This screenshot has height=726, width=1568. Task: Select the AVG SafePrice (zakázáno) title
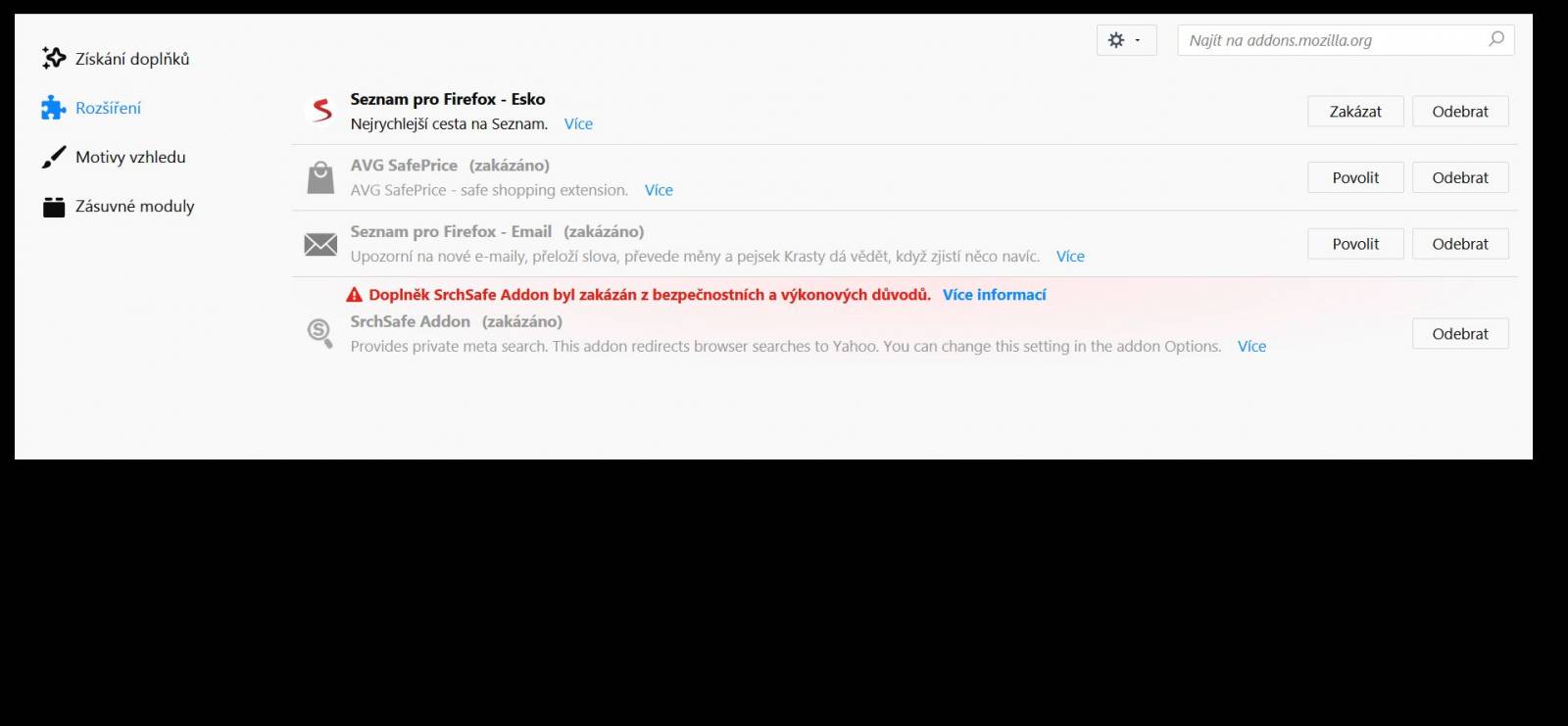[x=450, y=166]
